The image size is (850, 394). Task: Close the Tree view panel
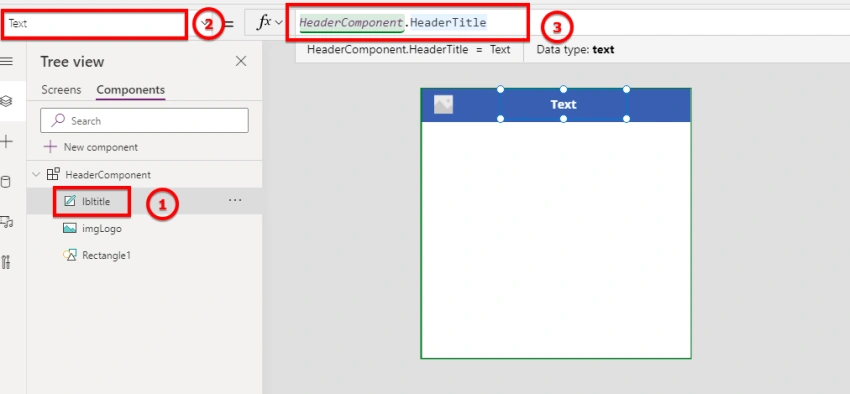point(241,61)
